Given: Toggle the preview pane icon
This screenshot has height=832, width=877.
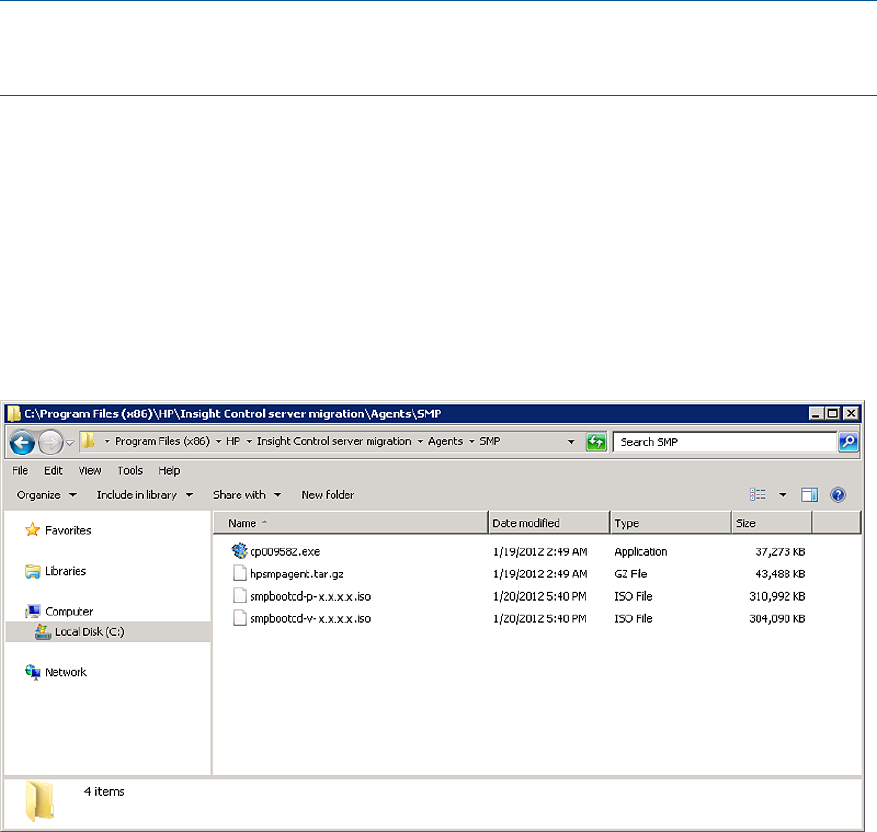Looking at the screenshot, I should tap(809, 495).
